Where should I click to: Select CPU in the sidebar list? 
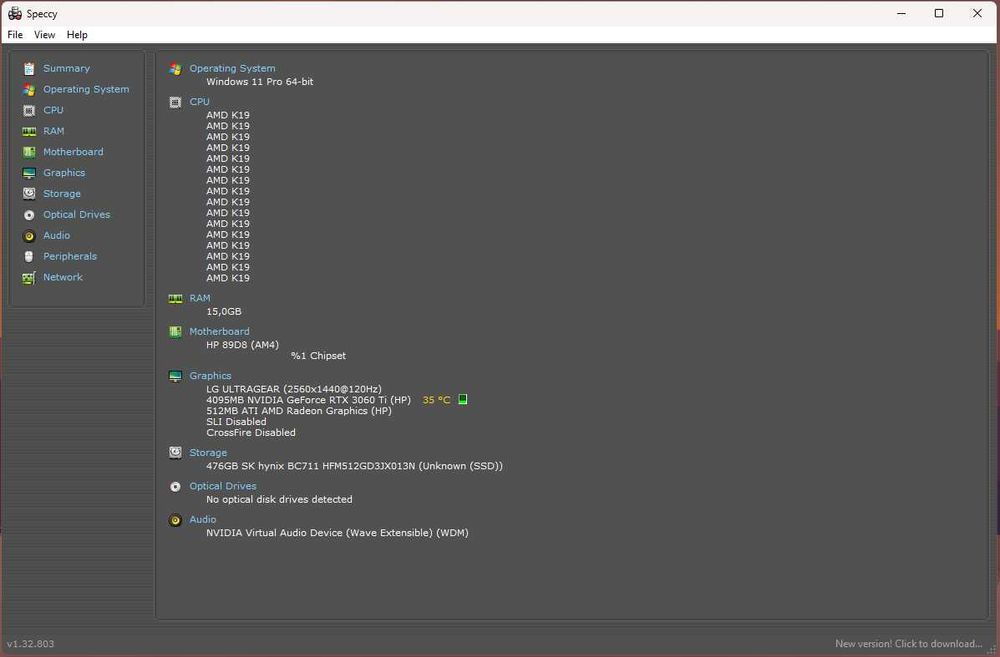(54, 110)
